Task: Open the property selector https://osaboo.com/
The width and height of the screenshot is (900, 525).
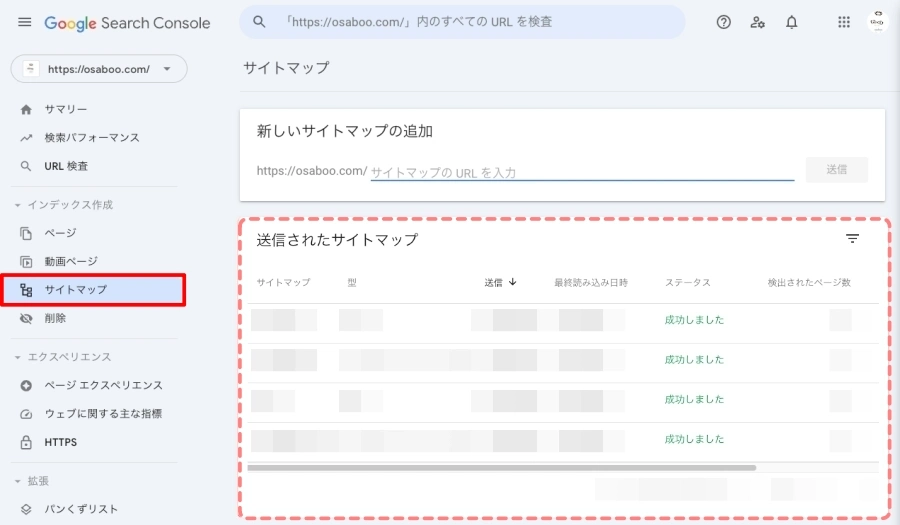Action: (x=99, y=69)
